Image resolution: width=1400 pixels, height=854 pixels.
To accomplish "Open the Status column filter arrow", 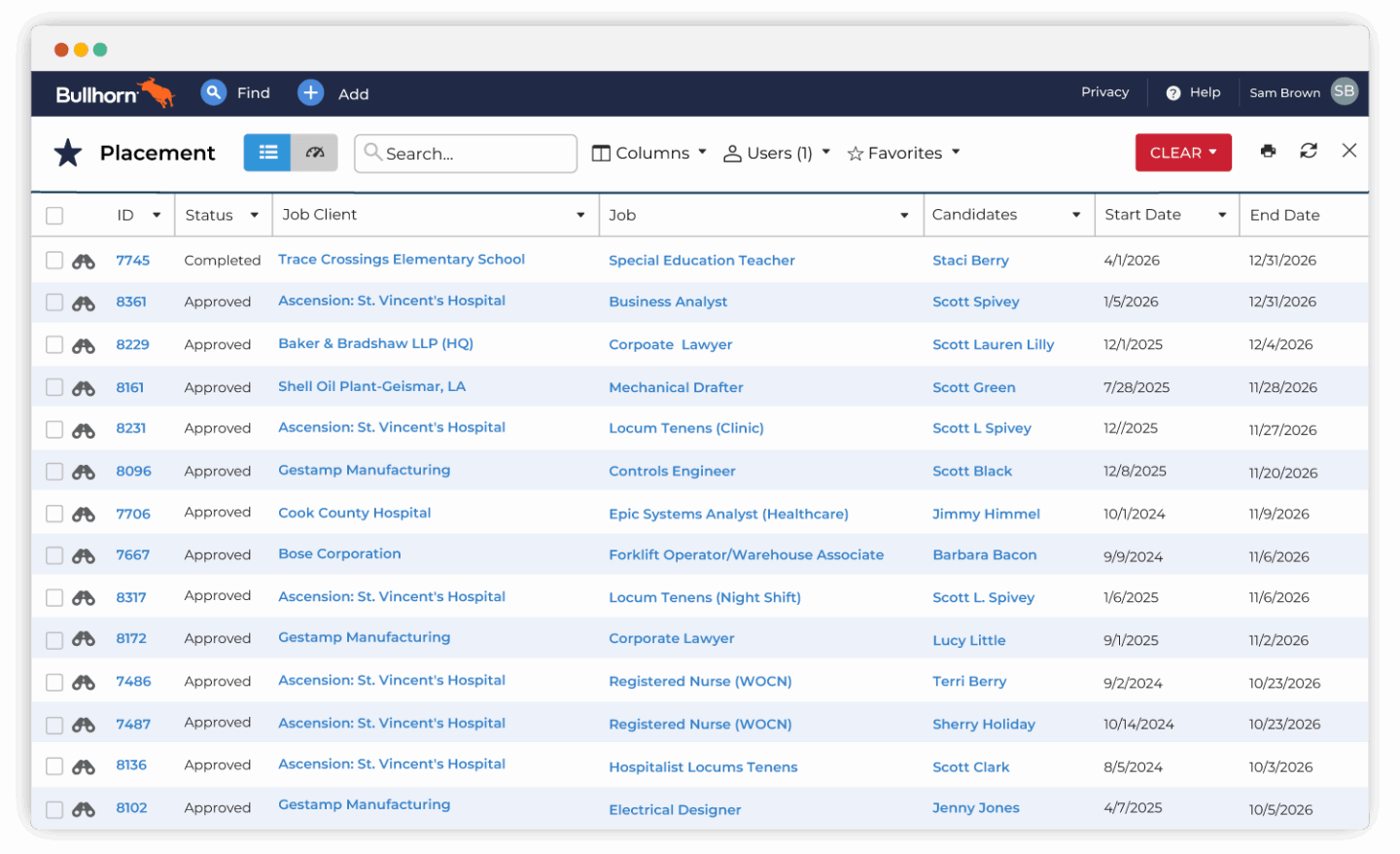I will (254, 215).
